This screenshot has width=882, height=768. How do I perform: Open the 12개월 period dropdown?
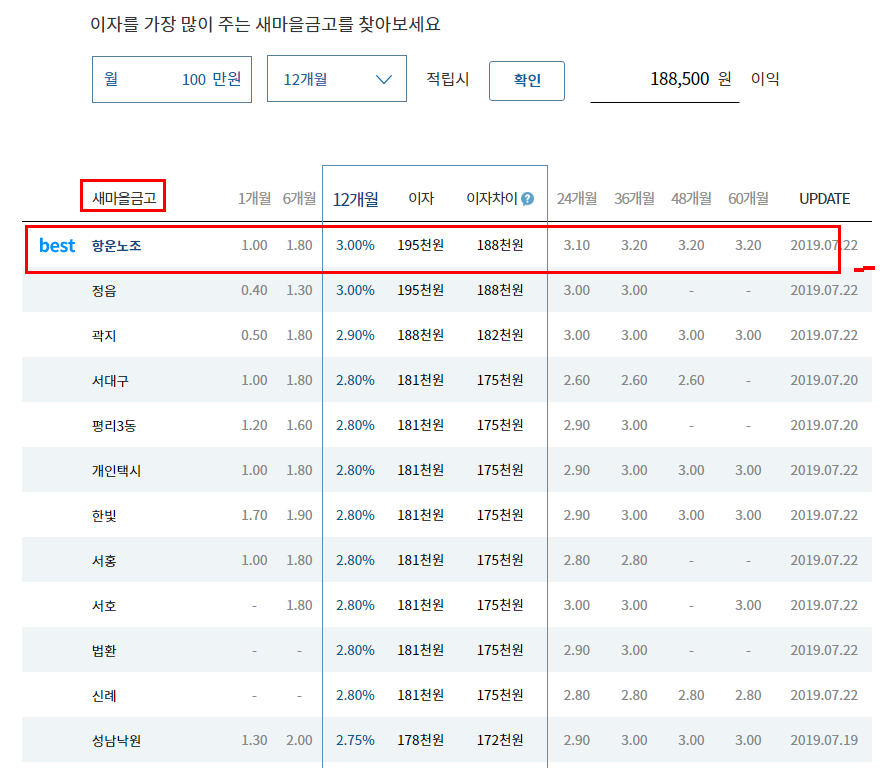pyautogui.click(x=336, y=79)
